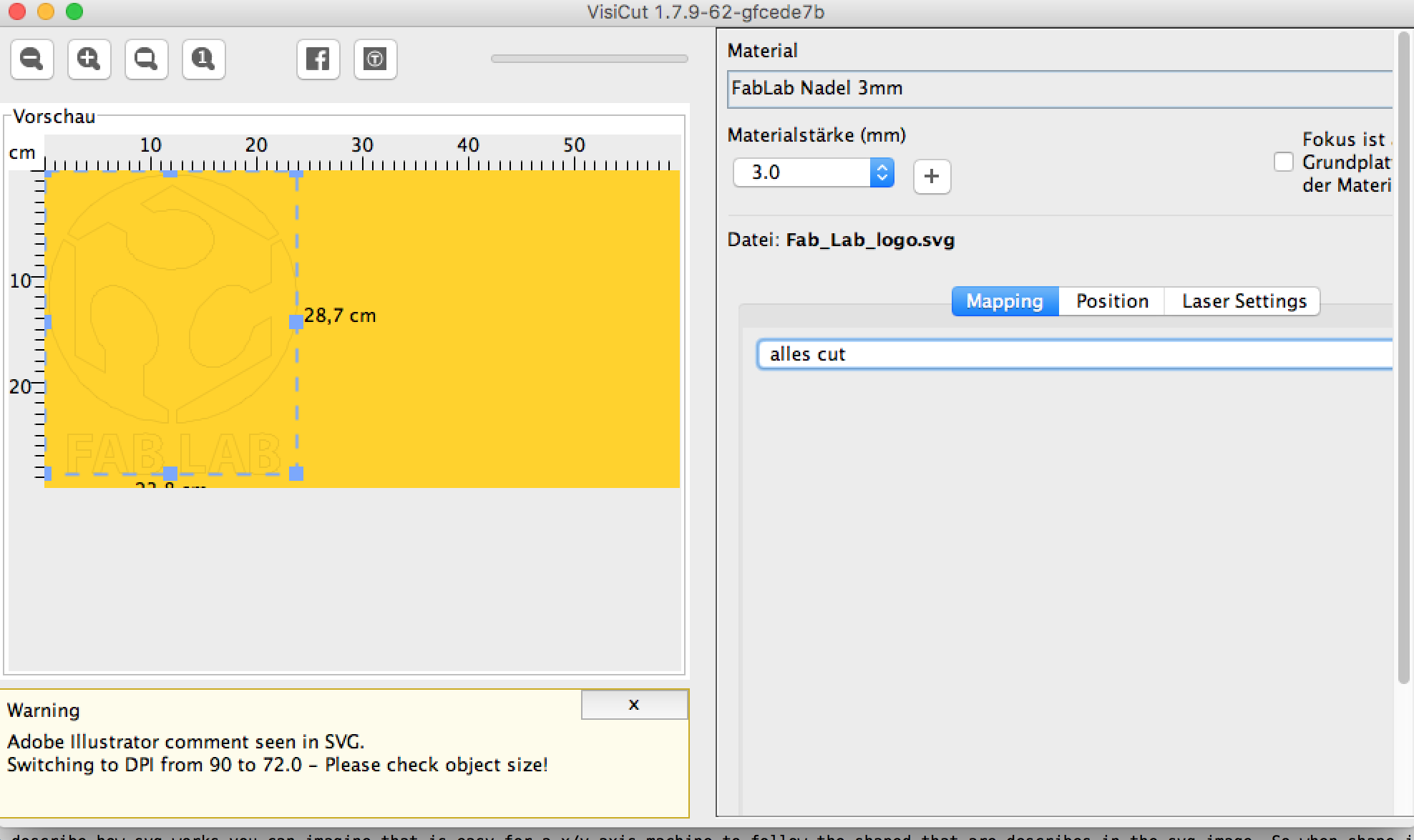Click the Facebook share icon

point(318,59)
